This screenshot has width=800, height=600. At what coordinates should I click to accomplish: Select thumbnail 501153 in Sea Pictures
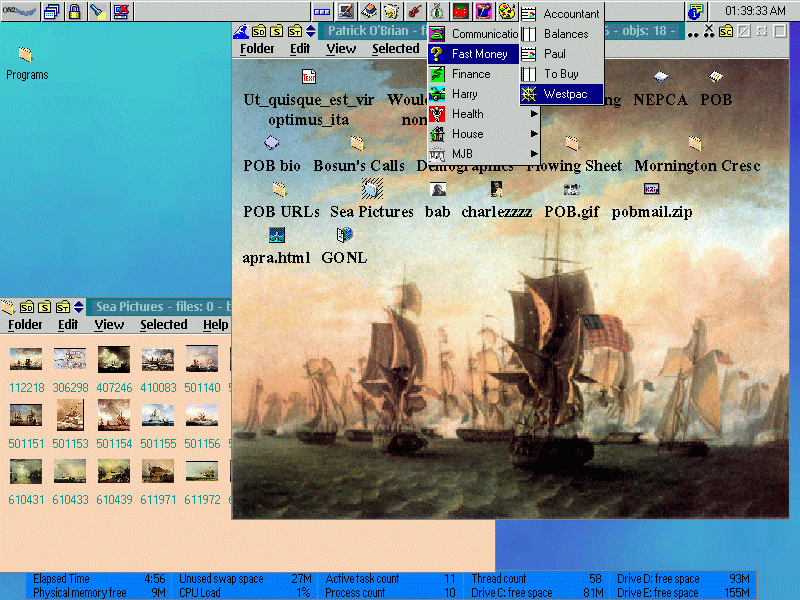pyautogui.click(x=70, y=415)
